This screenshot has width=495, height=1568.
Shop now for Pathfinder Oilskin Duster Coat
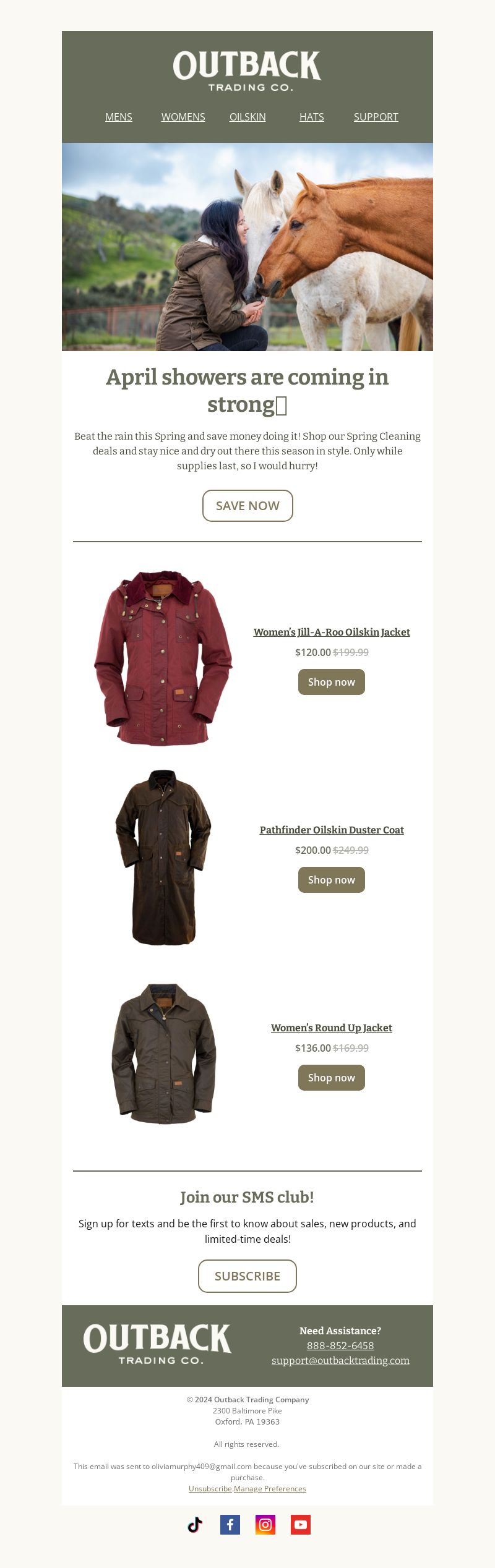[x=332, y=880]
